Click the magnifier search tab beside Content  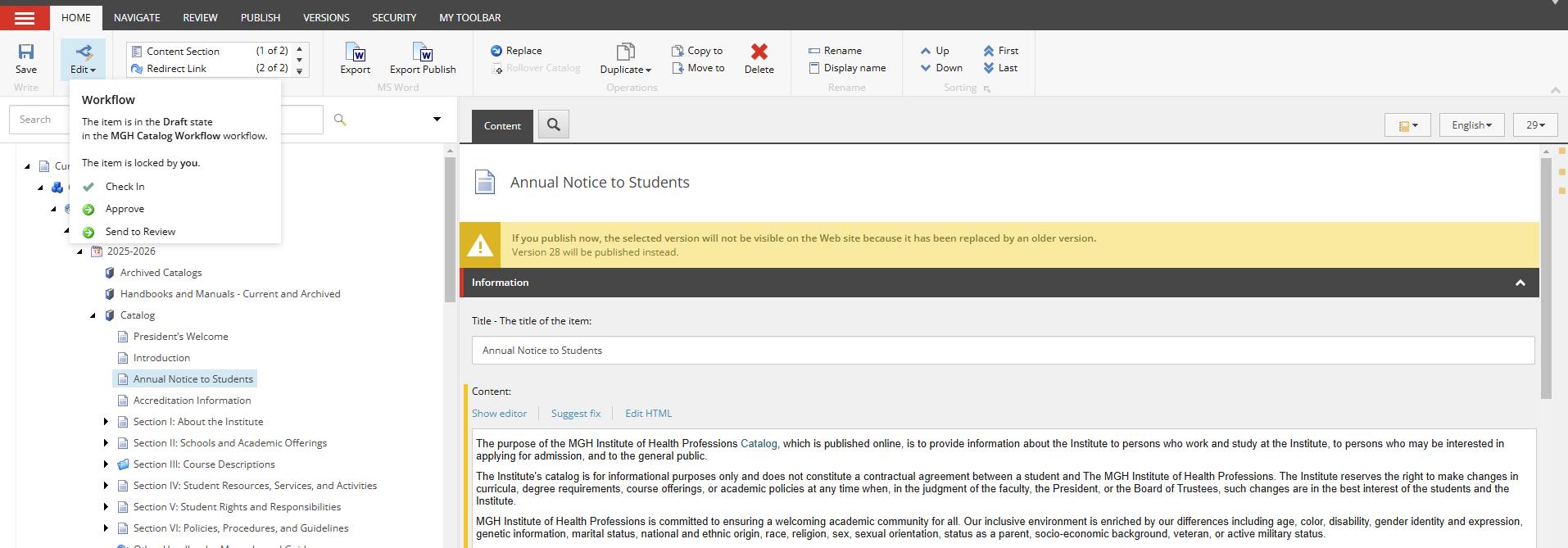tap(554, 125)
